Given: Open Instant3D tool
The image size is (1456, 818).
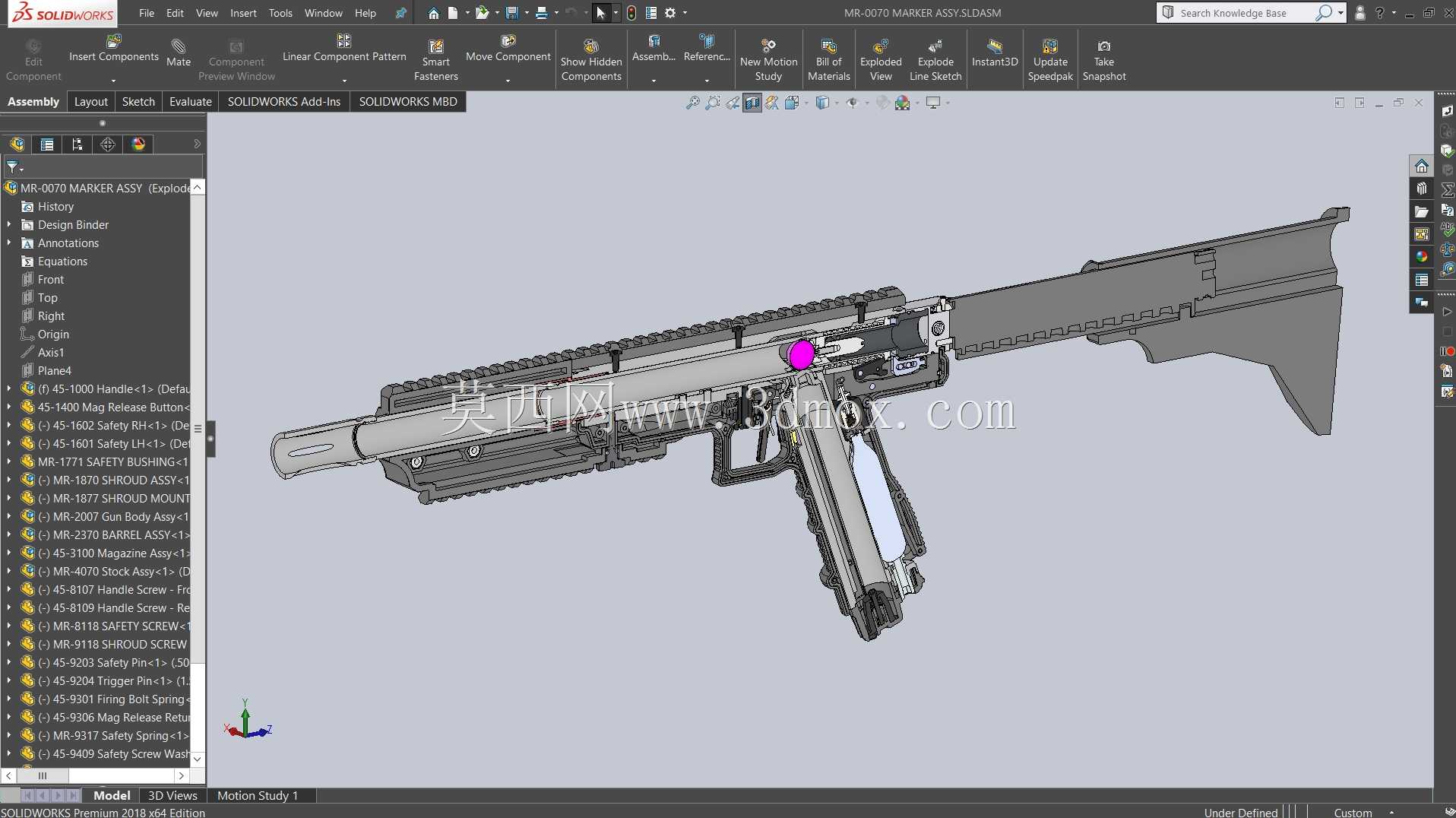Looking at the screenshot, I should pyautogui.click(x=995, y=53).
